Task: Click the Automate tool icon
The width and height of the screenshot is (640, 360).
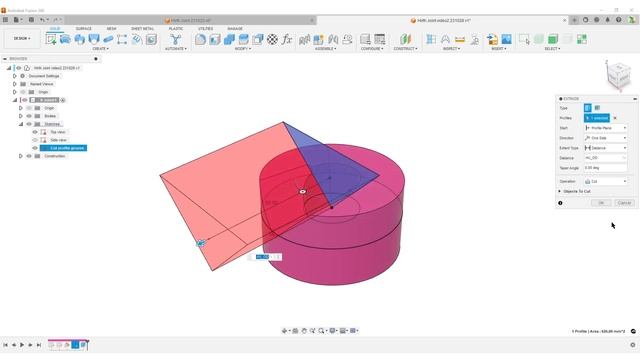Action: click(176, 39)
